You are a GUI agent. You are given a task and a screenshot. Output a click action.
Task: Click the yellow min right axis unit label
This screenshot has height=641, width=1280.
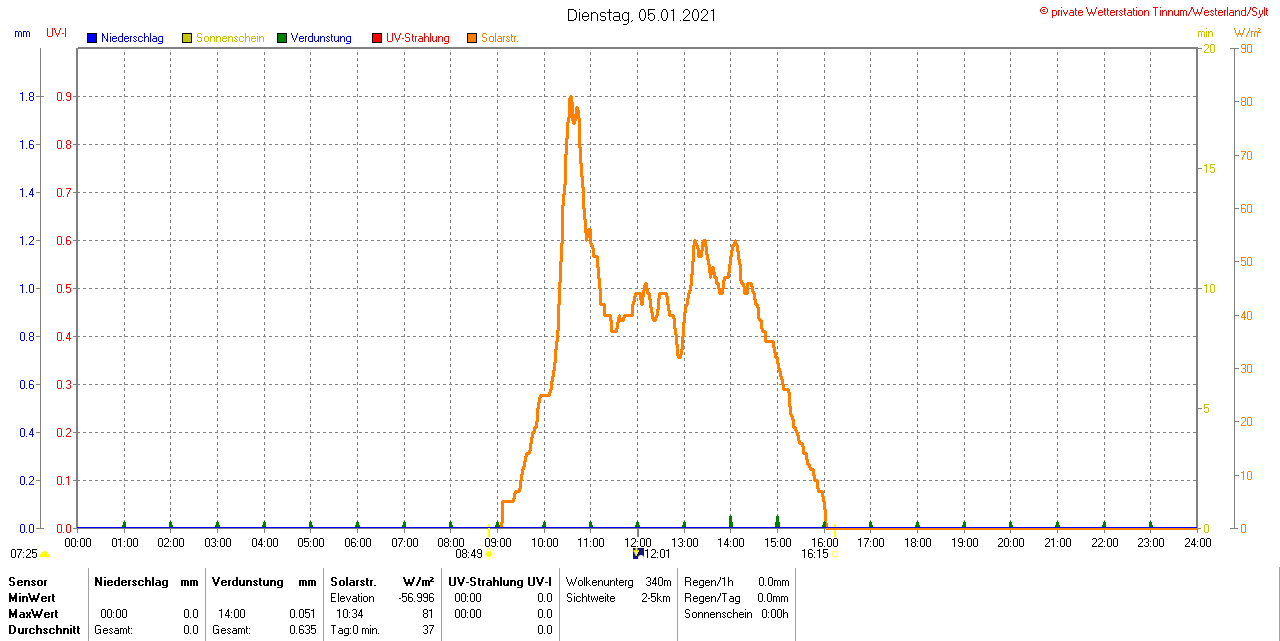pyautogui.click(x=1205, y=33)
